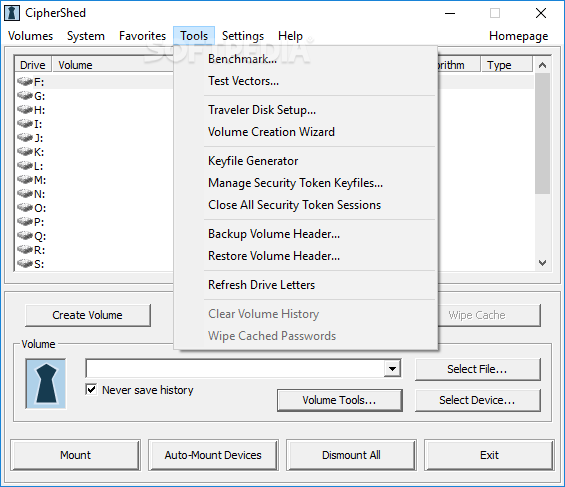Click the drive list vertical scrollbar thumb
Viewport: 565px width, 487px height.
point(542,134)
